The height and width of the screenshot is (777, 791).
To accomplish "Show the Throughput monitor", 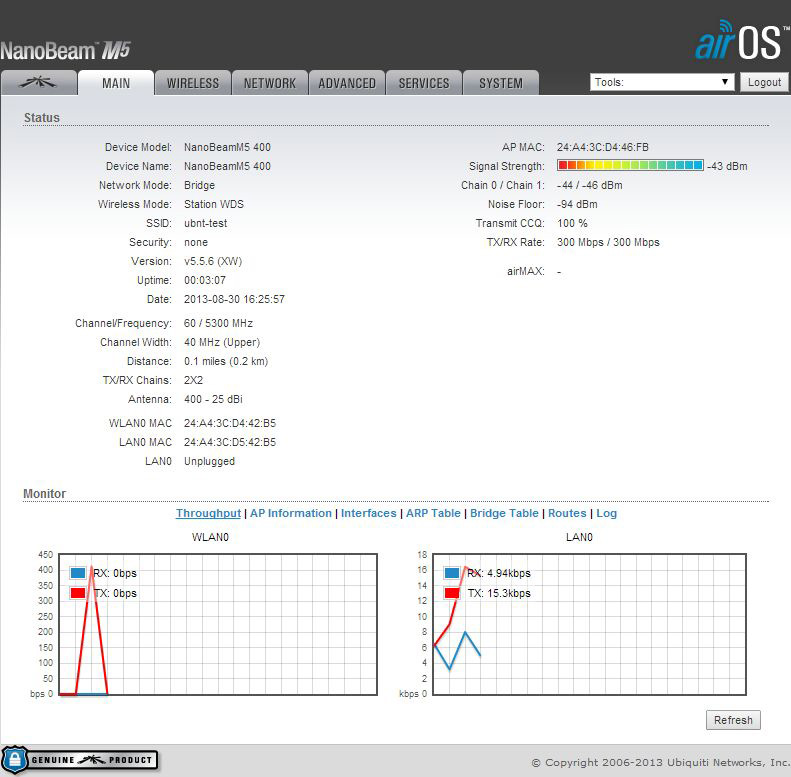I will (208, 513).
